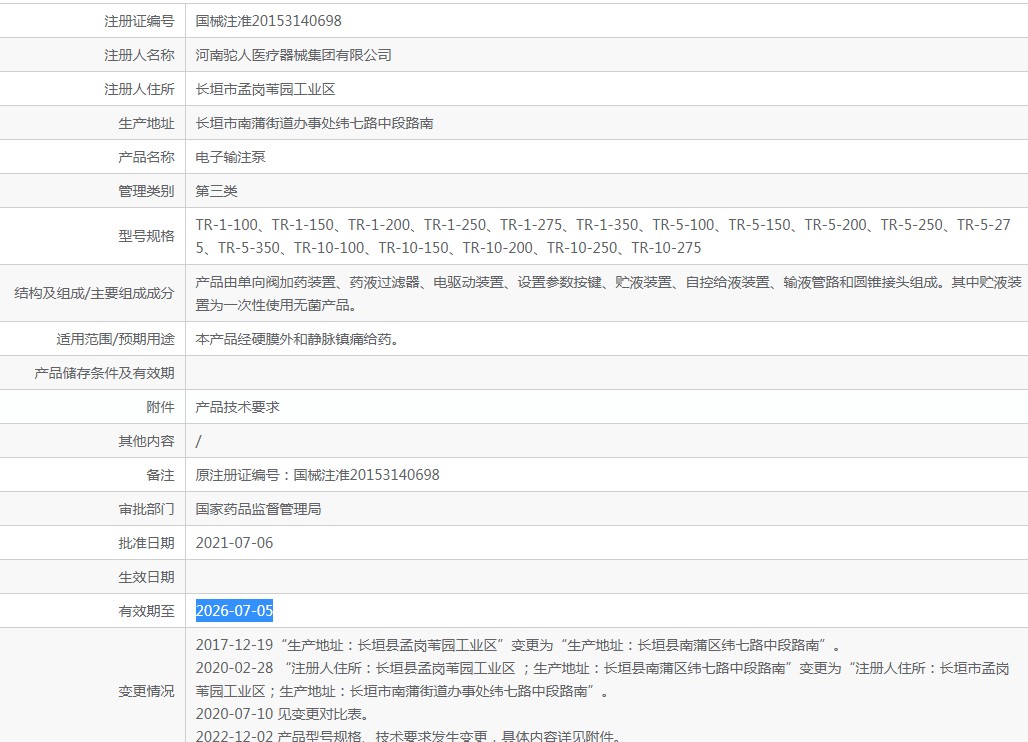Select the 适用范围/预期用途 label

pos(115,340)
